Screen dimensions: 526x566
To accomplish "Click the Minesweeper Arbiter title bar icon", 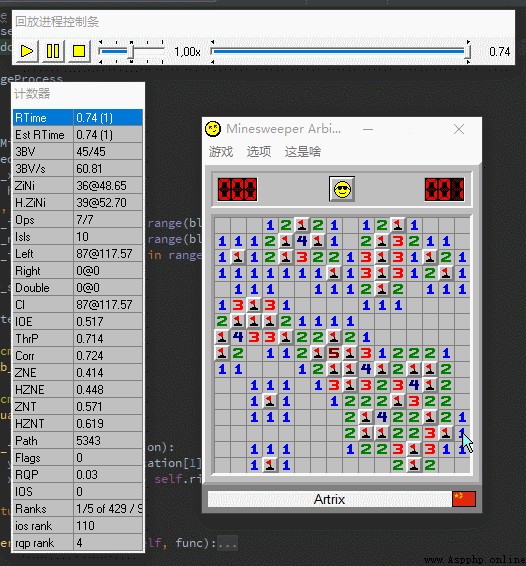I will (213, 129).
